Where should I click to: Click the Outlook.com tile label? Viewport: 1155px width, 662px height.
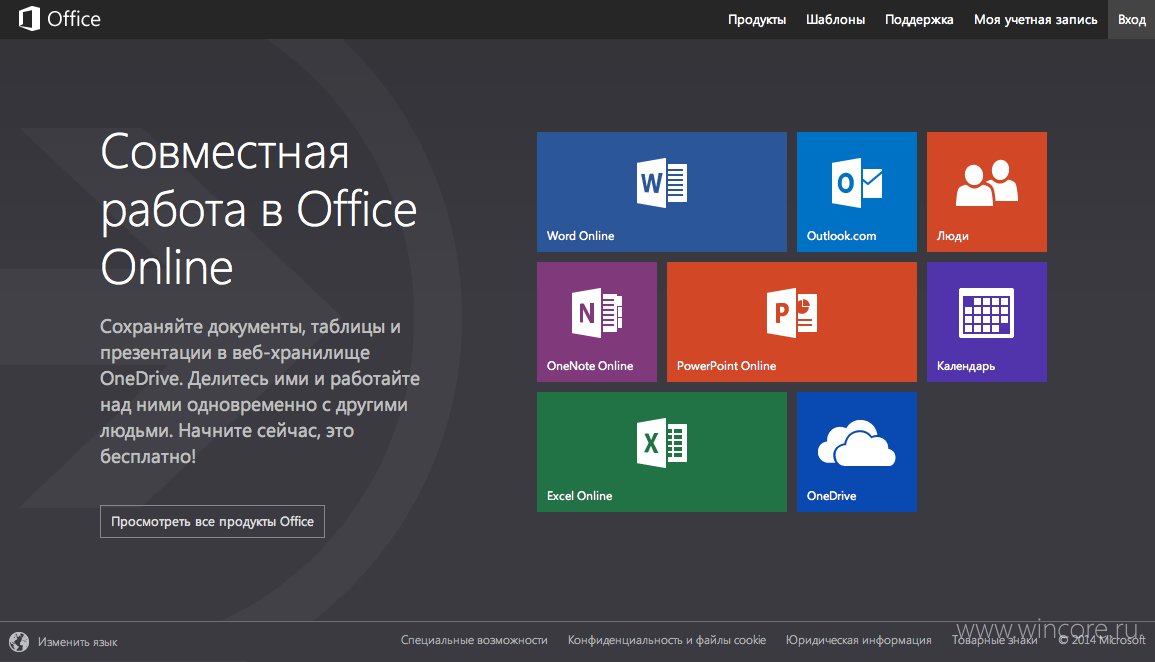(x=841, y=236)
